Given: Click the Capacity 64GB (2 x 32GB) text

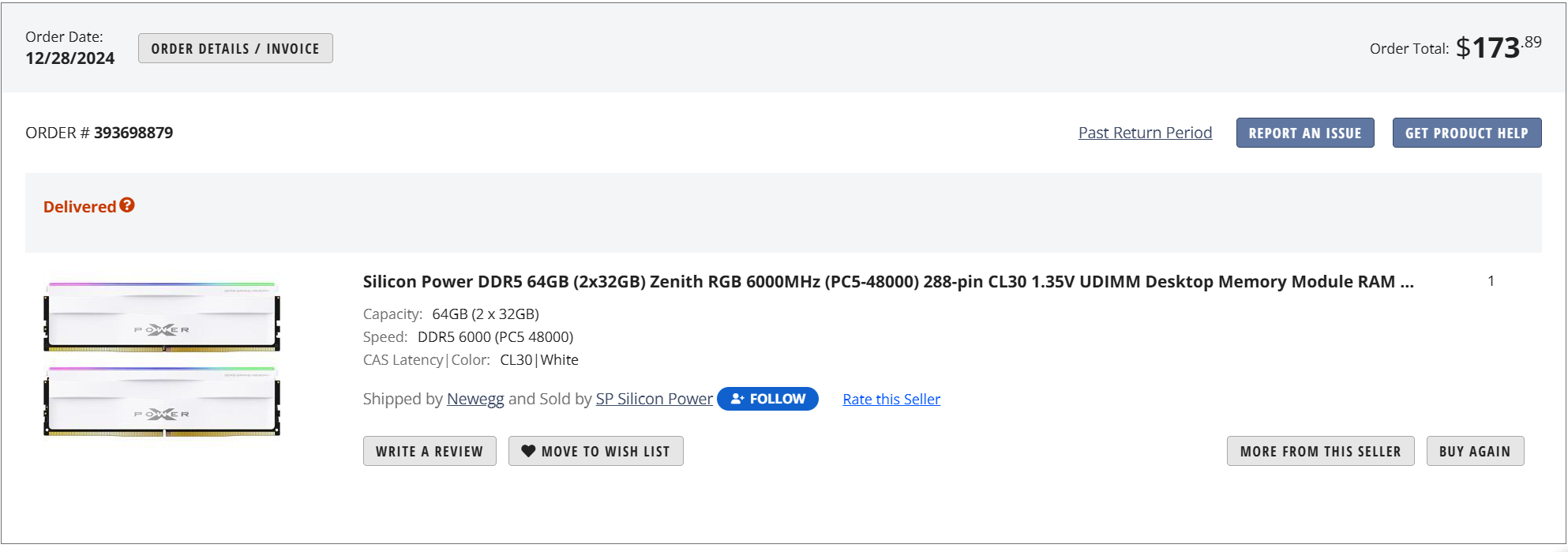Looking at the screenshot, I should pos(485,314).
